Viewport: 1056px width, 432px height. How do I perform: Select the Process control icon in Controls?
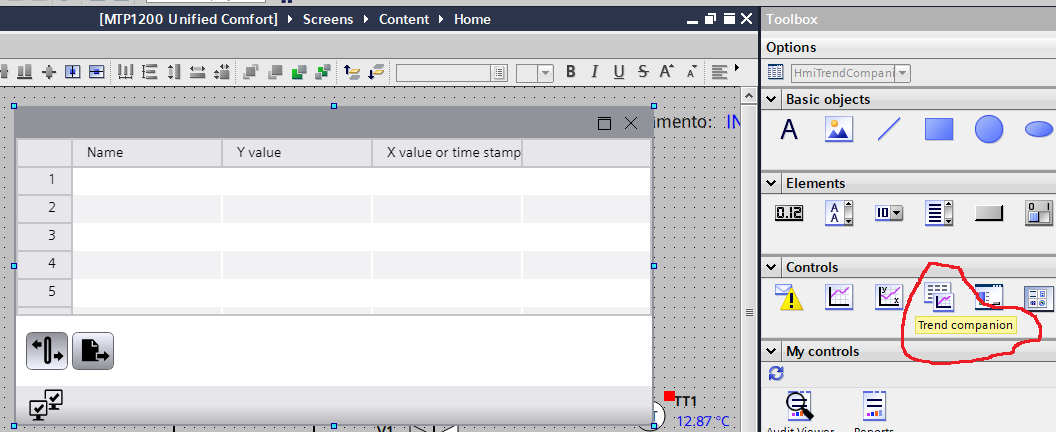coord(1038,297)
